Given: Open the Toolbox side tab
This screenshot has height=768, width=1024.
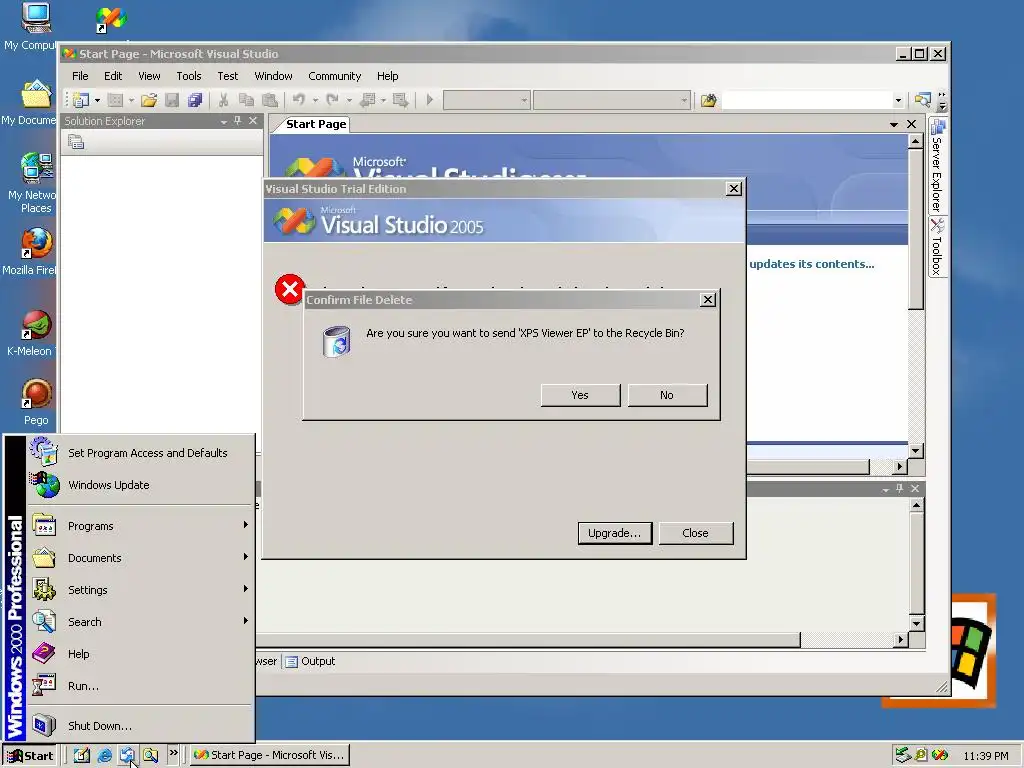Looking at the screenshot, I should coord(938,248).
